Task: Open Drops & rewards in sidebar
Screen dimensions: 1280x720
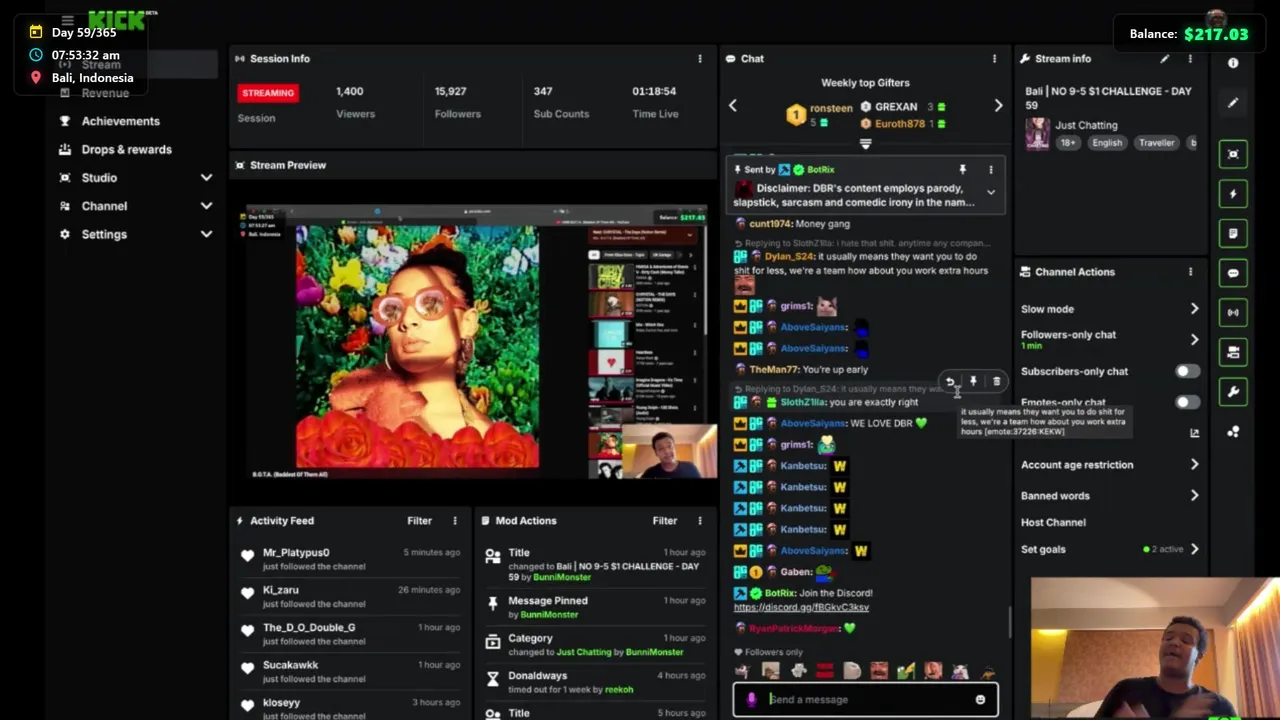Action: click(x=126, y=150)
